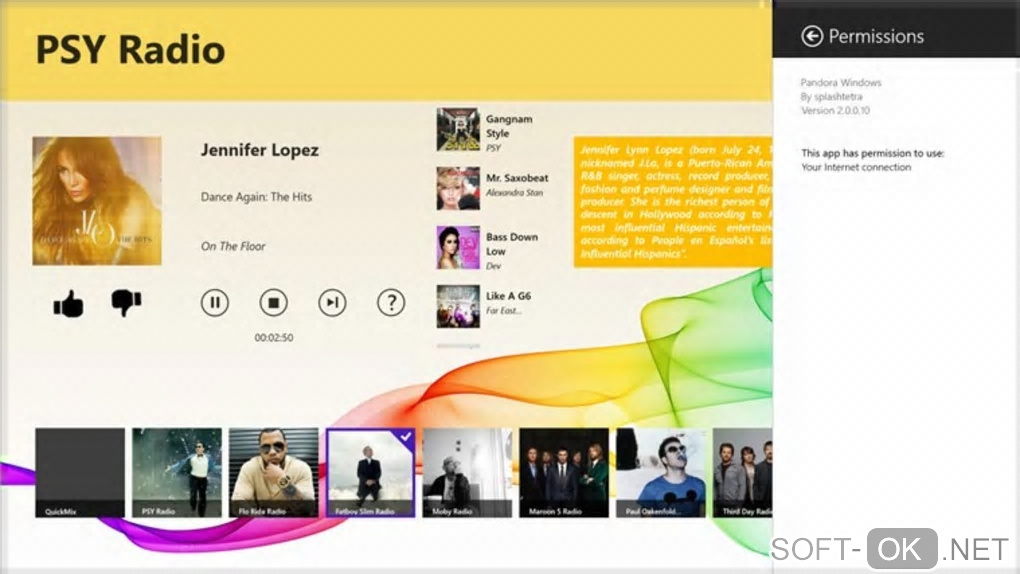Click the Gangnam Style song title

click(x=509, y=126)
